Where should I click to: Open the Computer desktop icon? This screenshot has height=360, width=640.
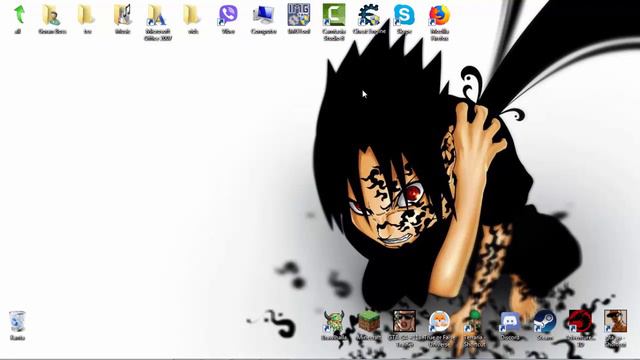[263, 15]
